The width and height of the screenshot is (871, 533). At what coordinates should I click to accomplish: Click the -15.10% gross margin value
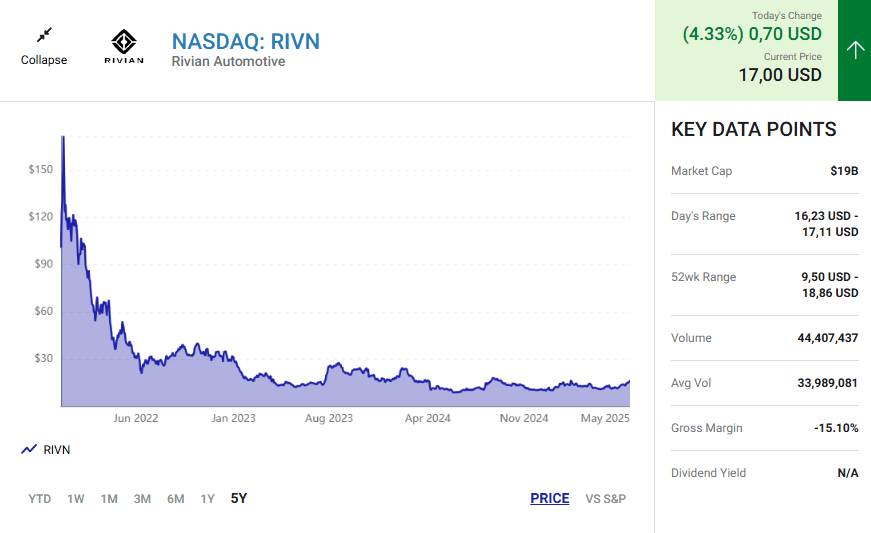pyautogui.click(x=836, y=428)
